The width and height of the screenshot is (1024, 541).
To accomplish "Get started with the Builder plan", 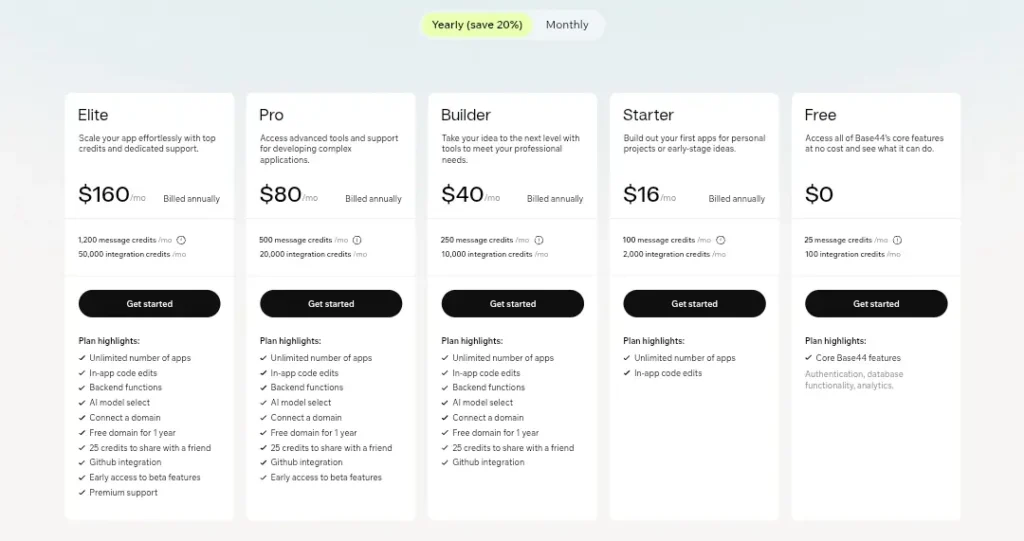I will tap(513, 304).
